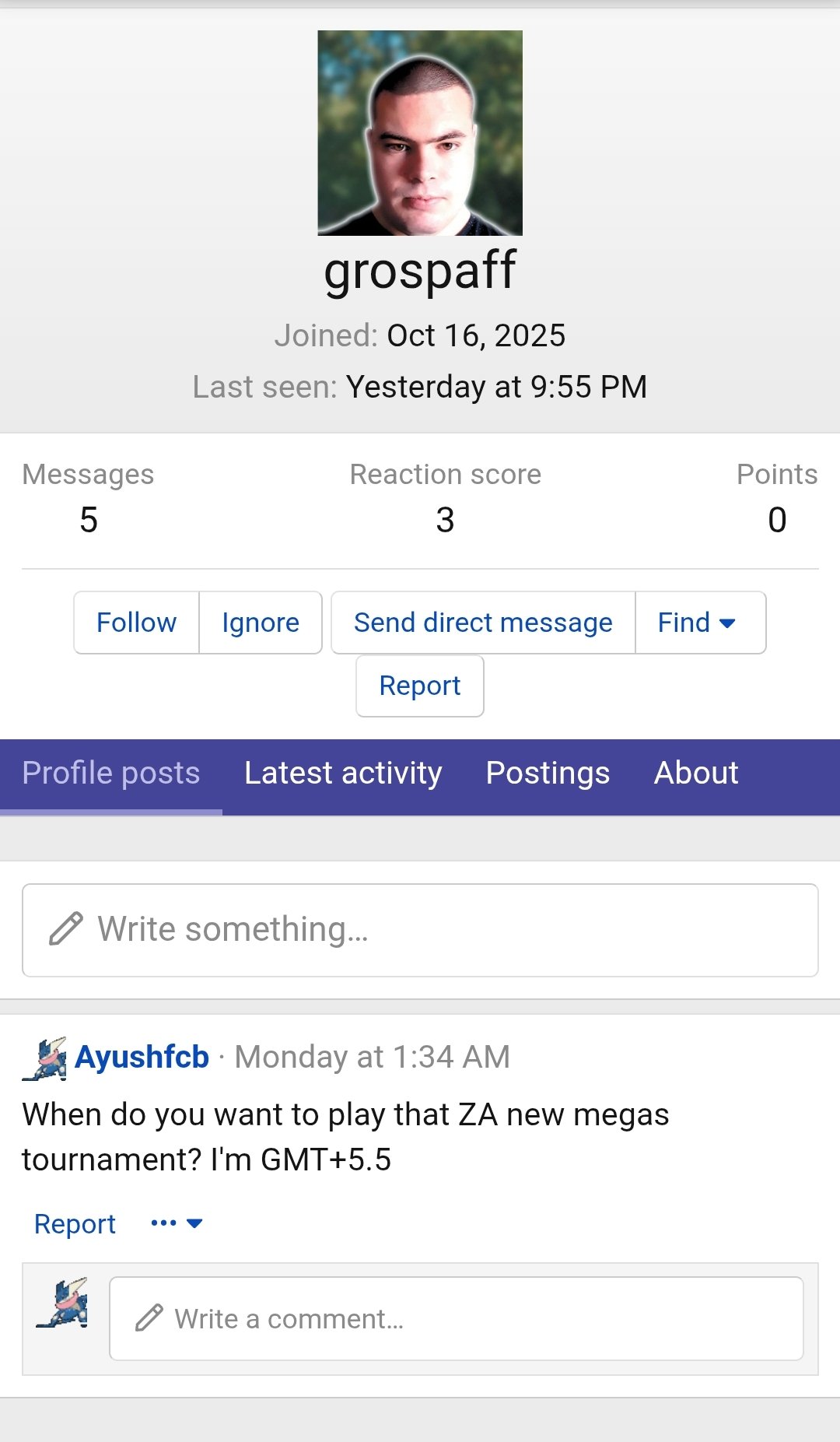Click the avatar icon beside comment box
This screenshot has width=840, height=1442.
click(x=62, y=1303)
